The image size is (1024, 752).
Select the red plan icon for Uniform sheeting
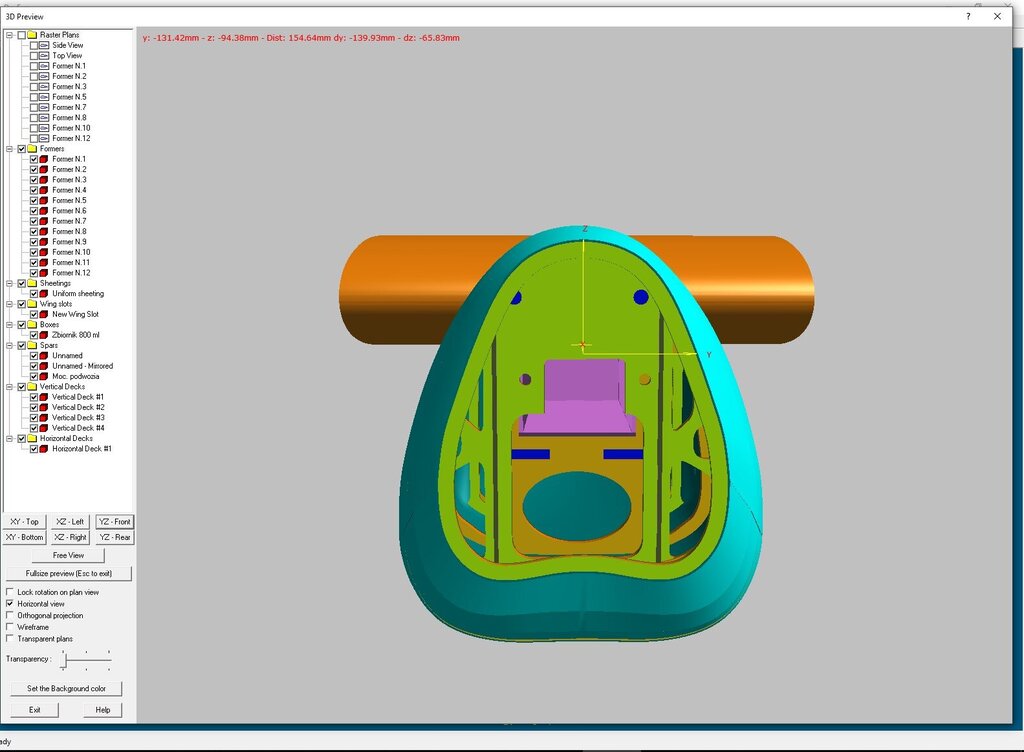[x=44, y=293]
